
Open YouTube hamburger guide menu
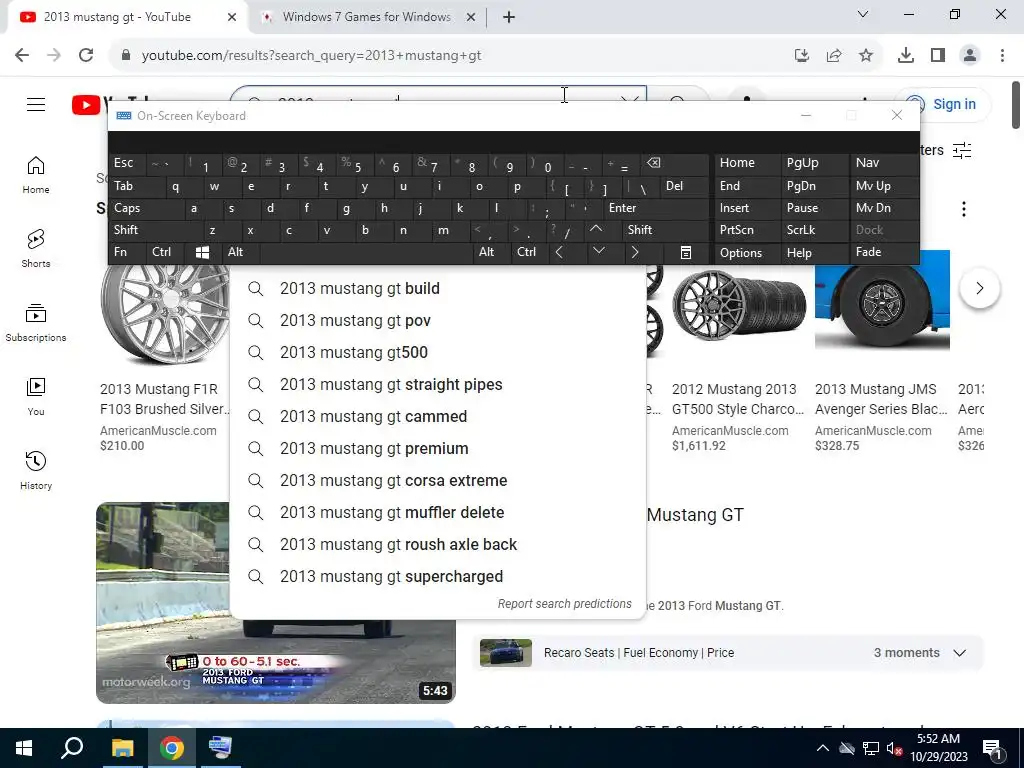point(36,104)
